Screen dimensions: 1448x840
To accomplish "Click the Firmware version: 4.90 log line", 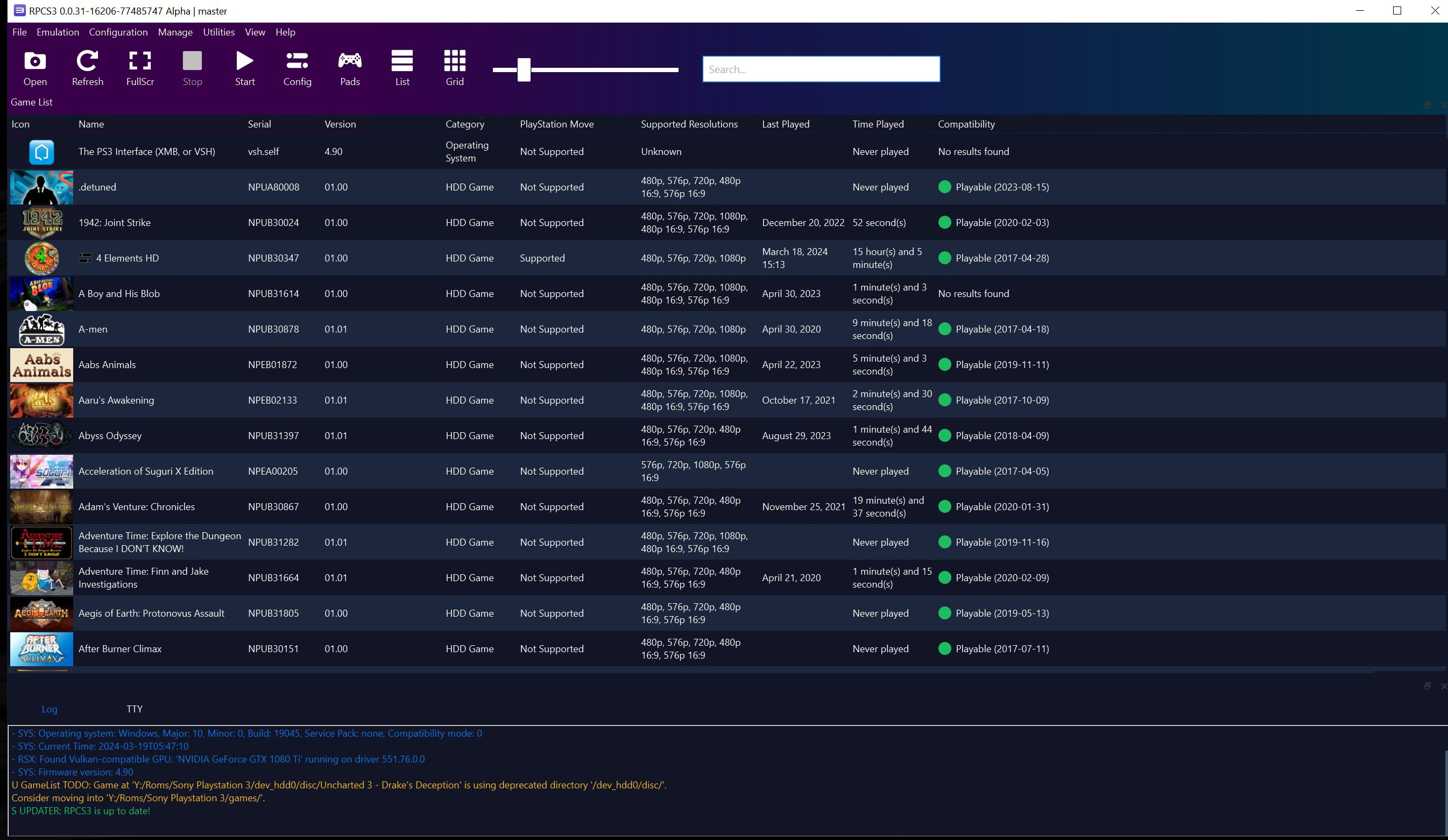I will click(x=73, y=772).
